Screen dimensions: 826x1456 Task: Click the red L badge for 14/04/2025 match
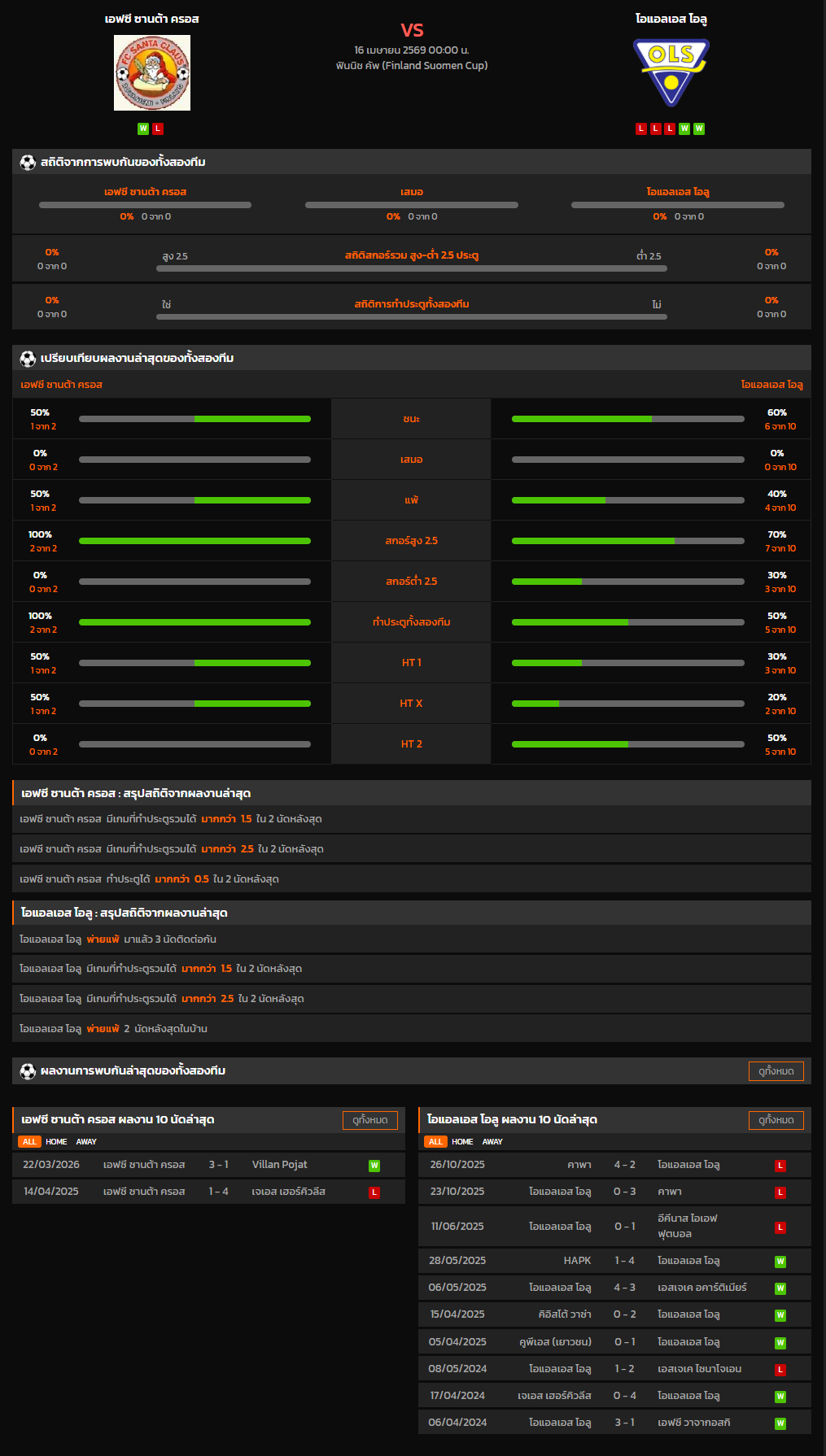[374, 1192]
